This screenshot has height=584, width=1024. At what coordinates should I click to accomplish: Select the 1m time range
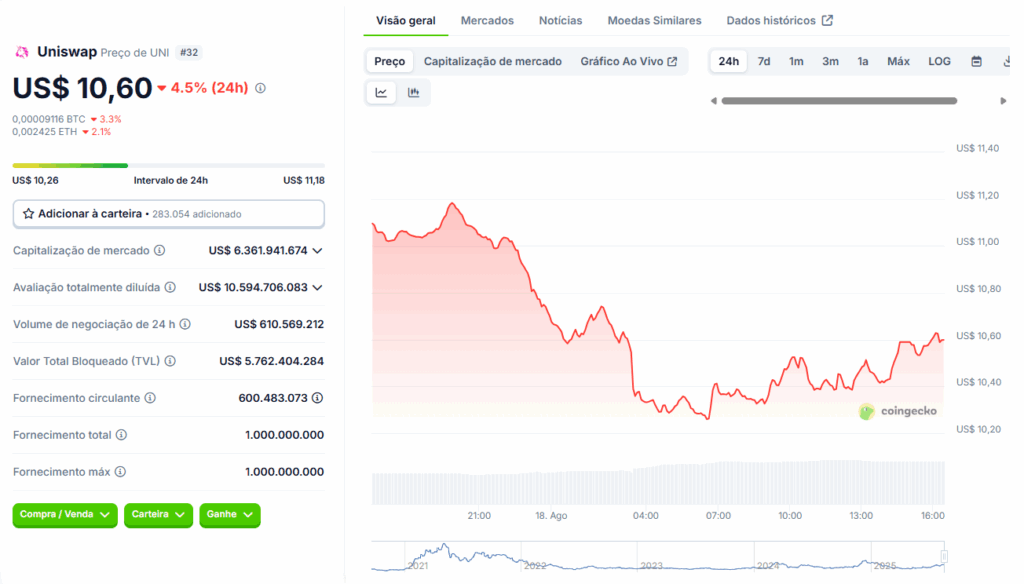(x=796, y=61)
